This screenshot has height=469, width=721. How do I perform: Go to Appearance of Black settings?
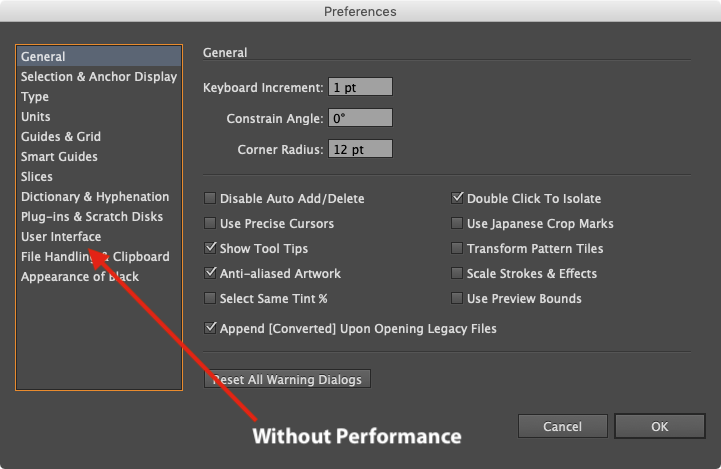[x=80, y=277]
